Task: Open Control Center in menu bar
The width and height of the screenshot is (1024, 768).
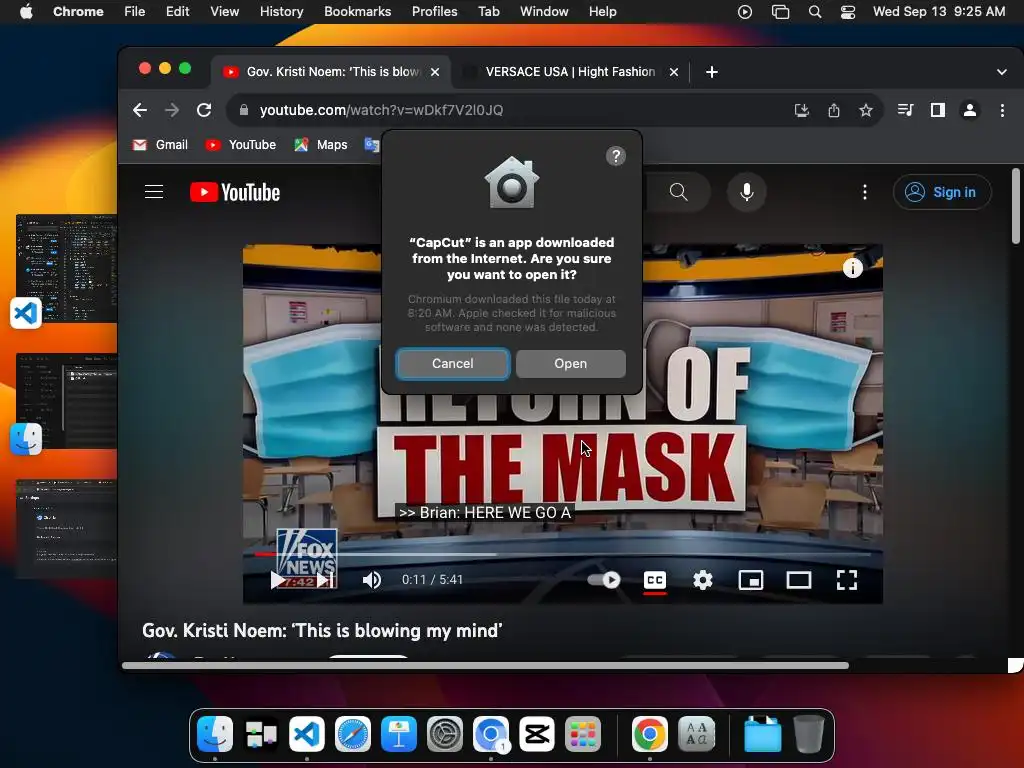Action: (848, 12)
